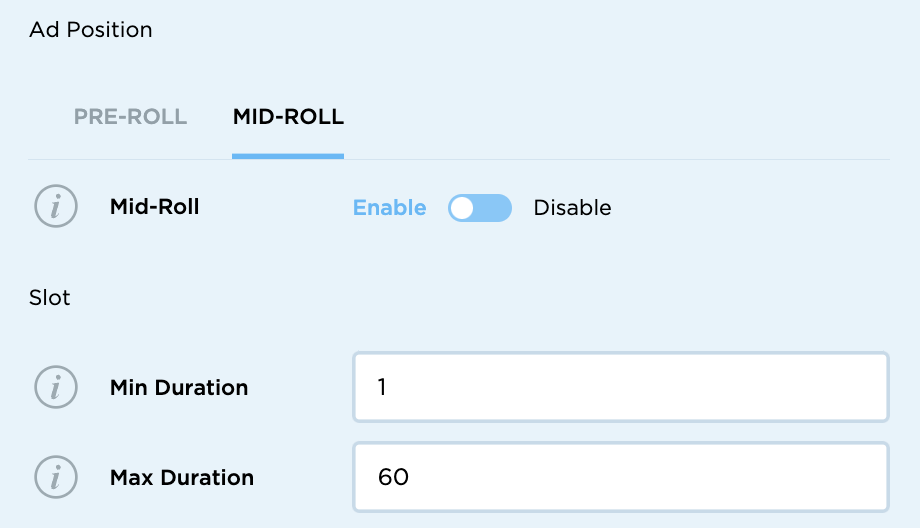Click the value 60 in Max Duration
The image size is (920, 528).
tap(393, 477)
